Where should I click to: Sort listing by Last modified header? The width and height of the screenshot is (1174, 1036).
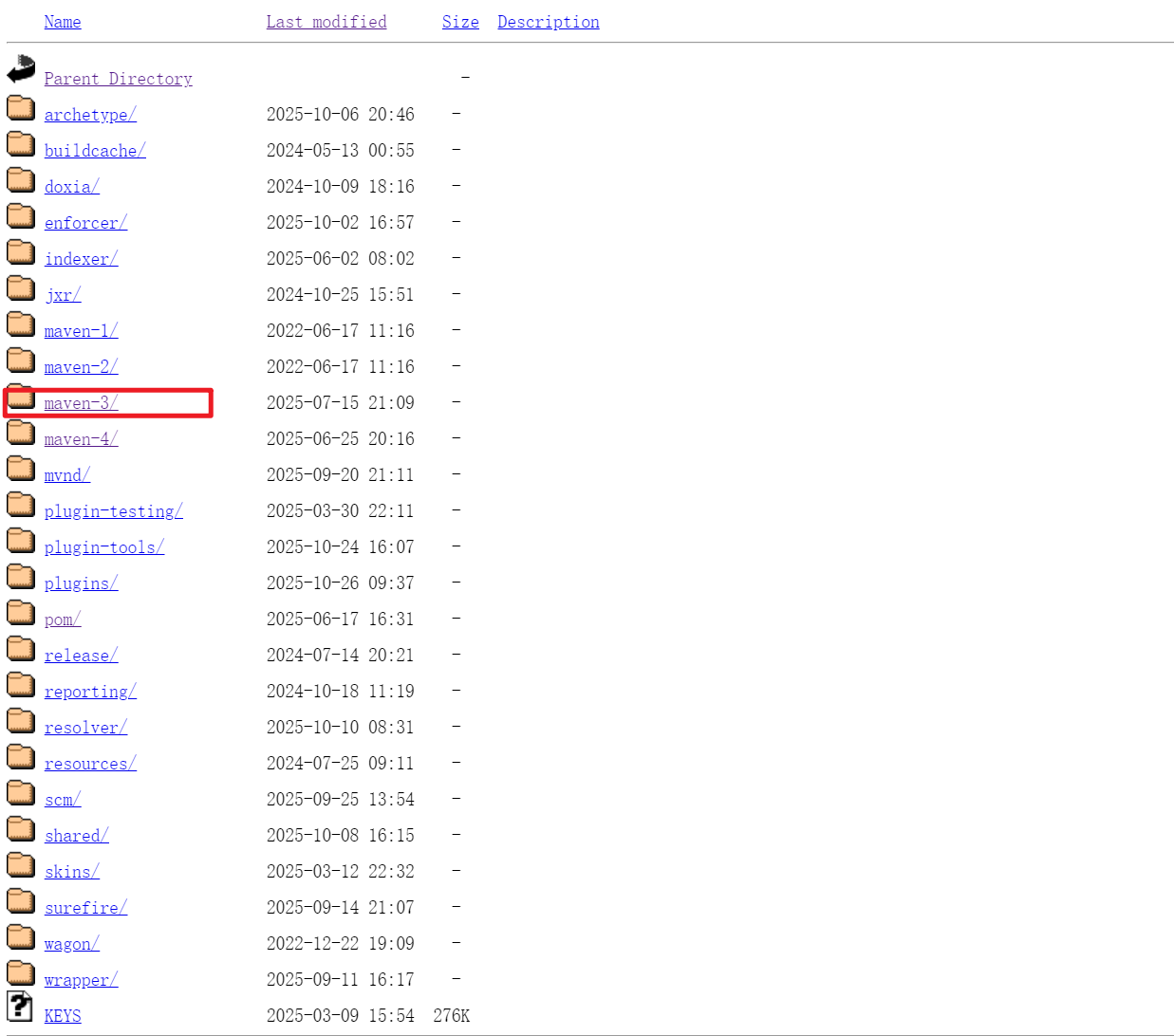point(326,22)
